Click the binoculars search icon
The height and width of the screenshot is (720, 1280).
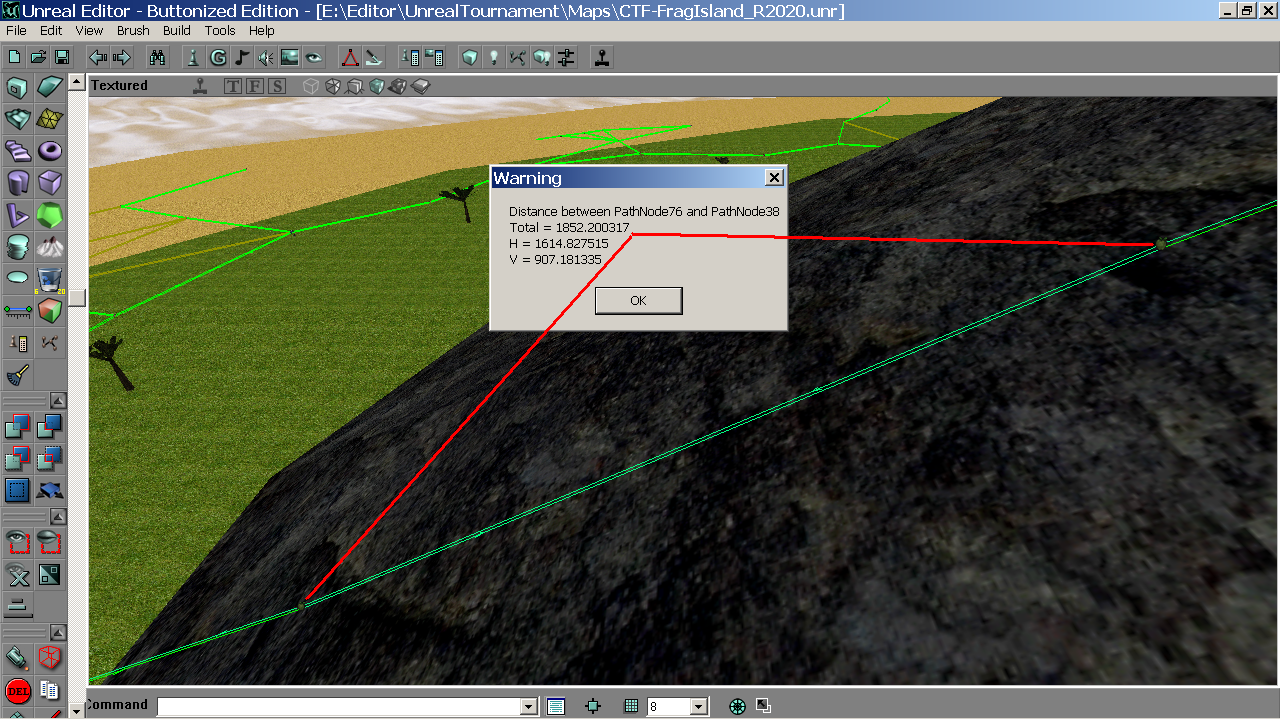click(157, 57)
